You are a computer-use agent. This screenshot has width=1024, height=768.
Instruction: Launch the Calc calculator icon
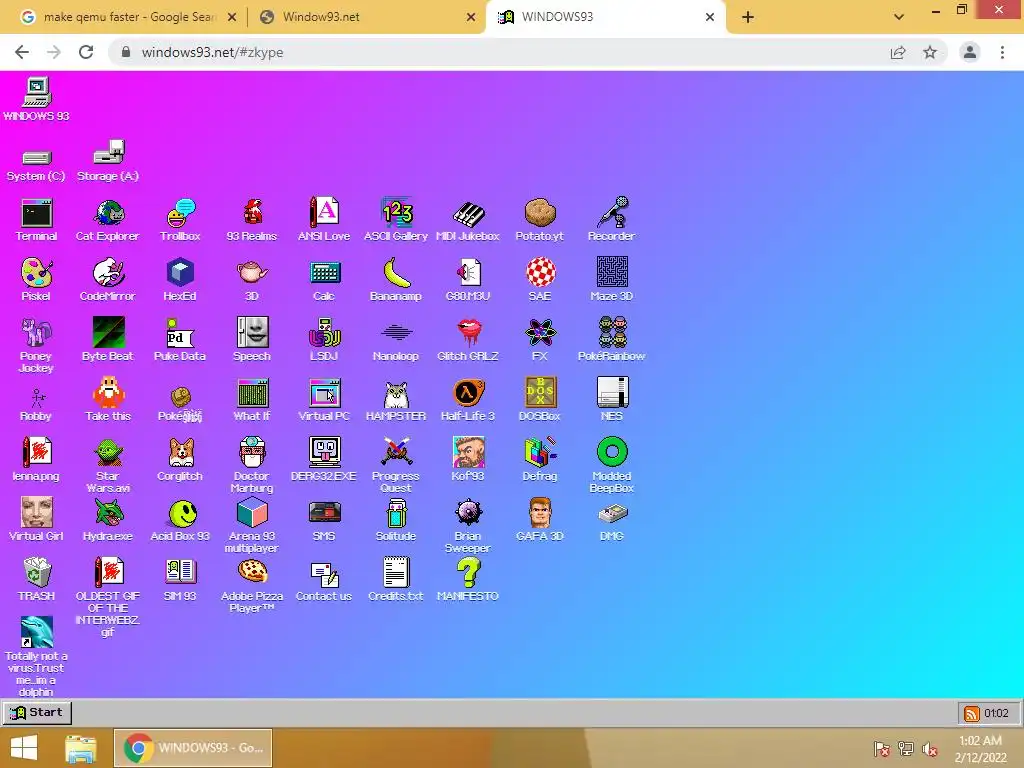point(324,280)
